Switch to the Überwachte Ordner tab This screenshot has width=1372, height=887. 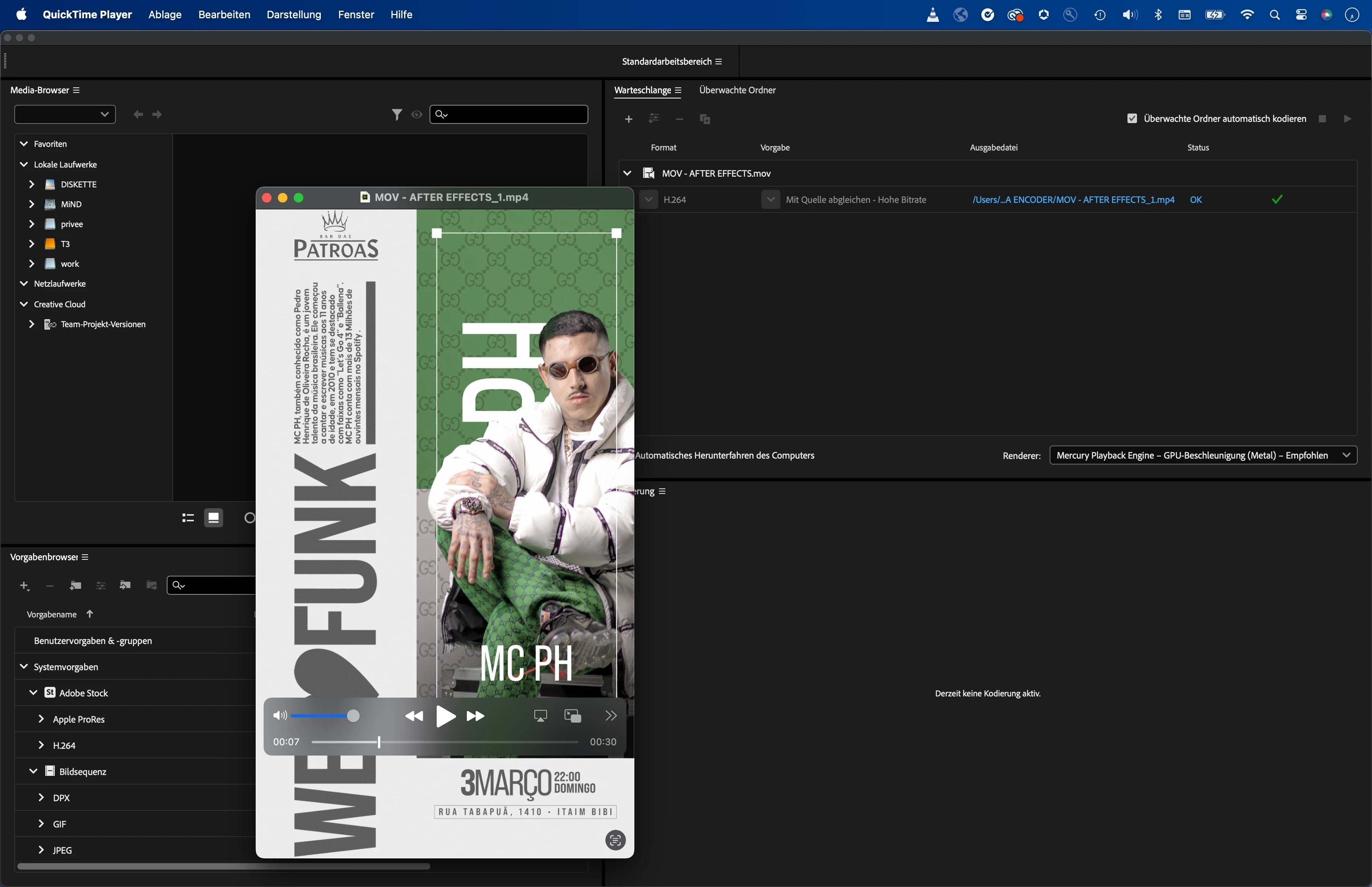pyautogui.click(x=737, y=90)
